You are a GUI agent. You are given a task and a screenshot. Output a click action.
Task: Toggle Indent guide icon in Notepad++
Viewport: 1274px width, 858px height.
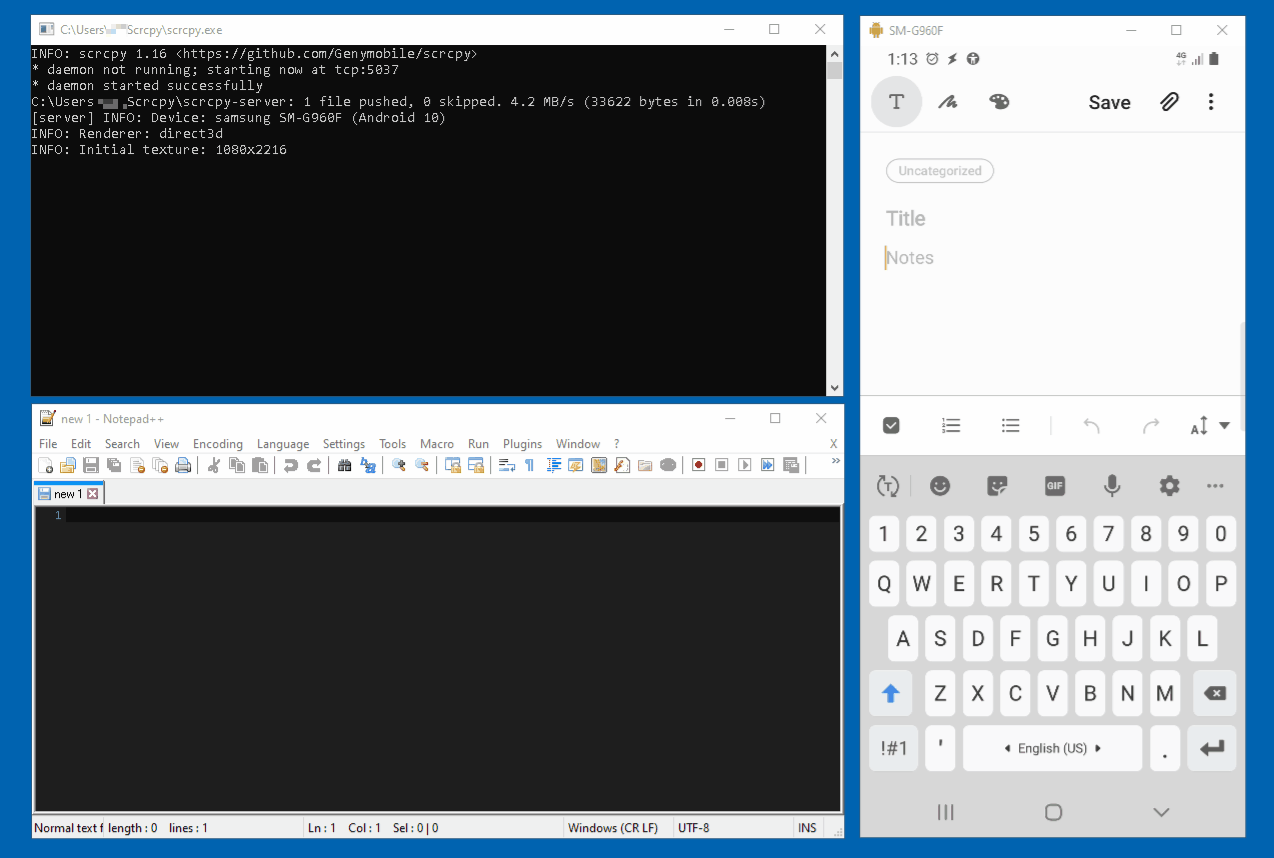click(553, 465)
